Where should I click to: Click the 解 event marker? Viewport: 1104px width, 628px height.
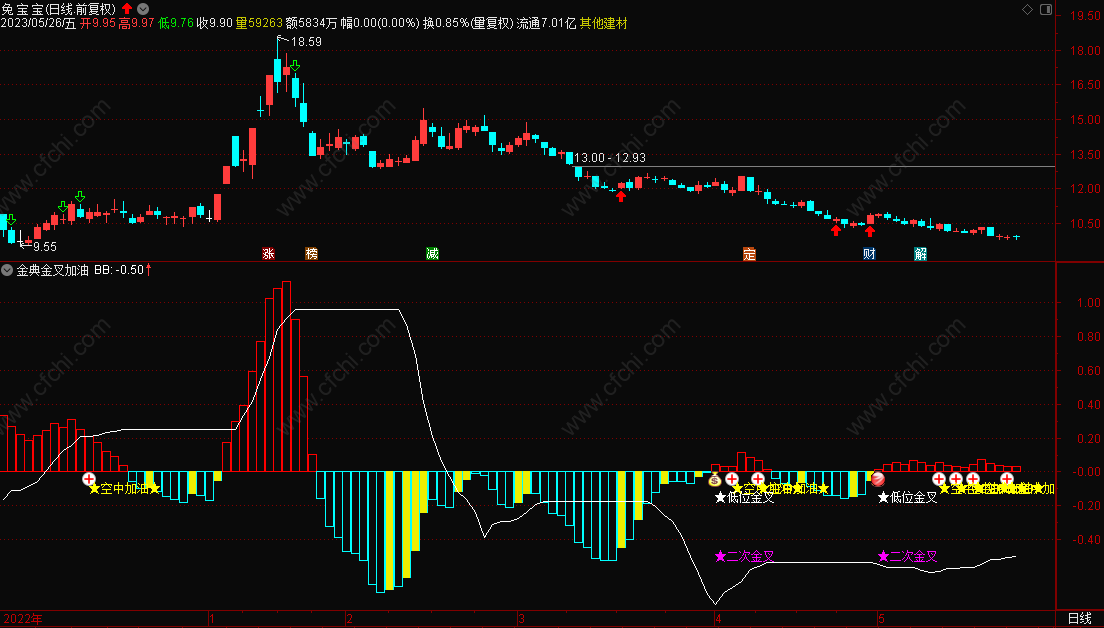921,253
